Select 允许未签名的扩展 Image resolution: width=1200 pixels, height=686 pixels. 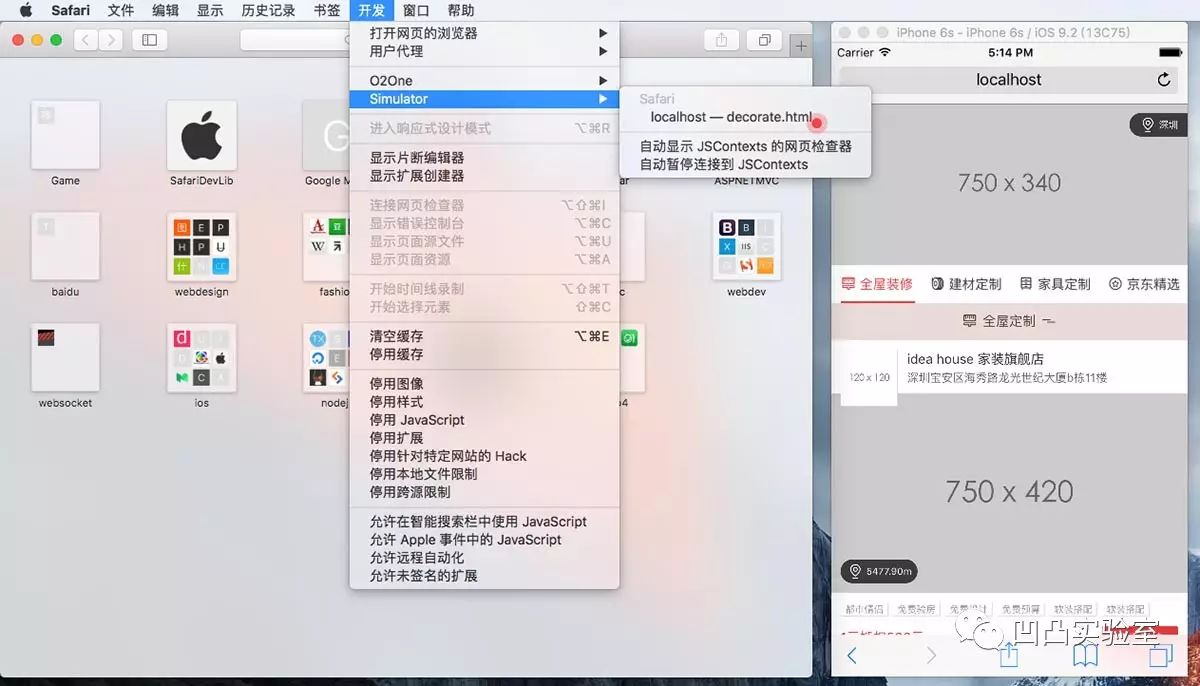tap(484, 576)
